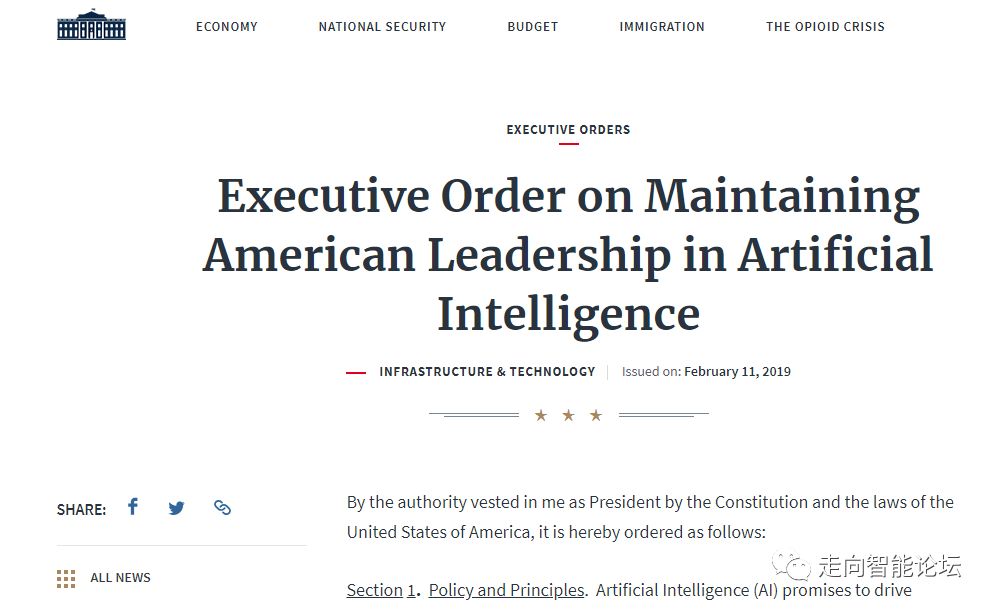Navigate to the Immigration page
This screenshot has height=610, width=994.
coord(662,27)
